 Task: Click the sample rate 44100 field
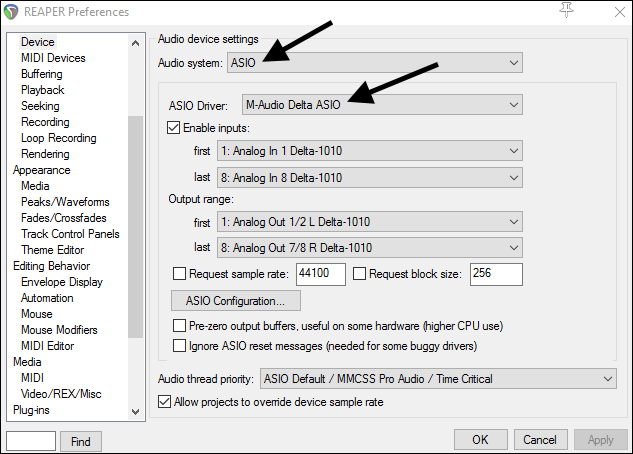[321, 274]
